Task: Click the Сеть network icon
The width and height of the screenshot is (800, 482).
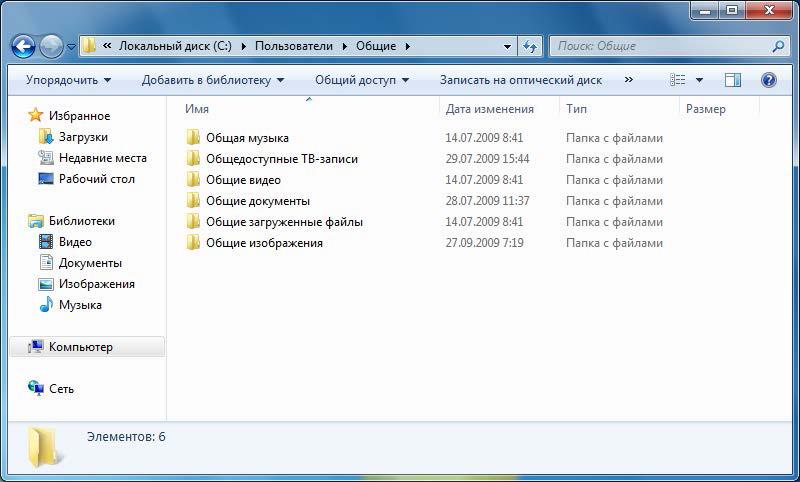Action: [36, 388]
